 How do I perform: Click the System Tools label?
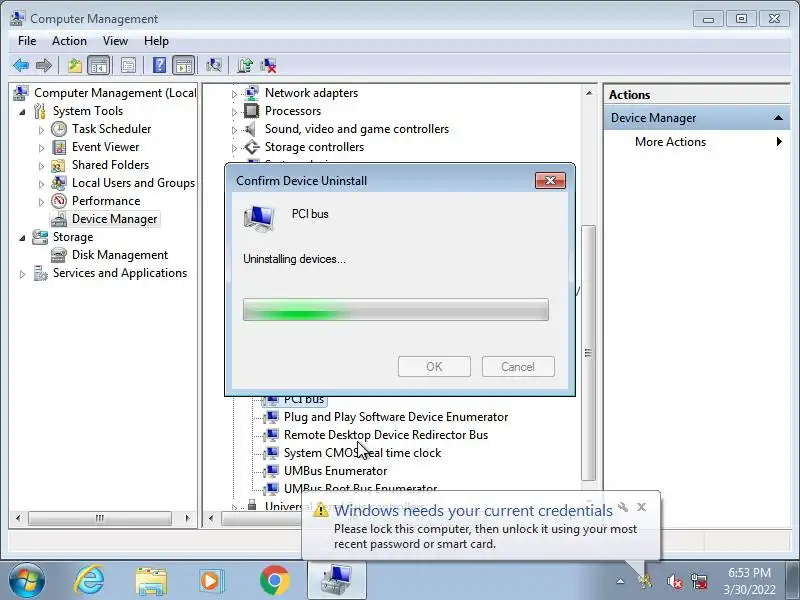[x=88, y=111]
